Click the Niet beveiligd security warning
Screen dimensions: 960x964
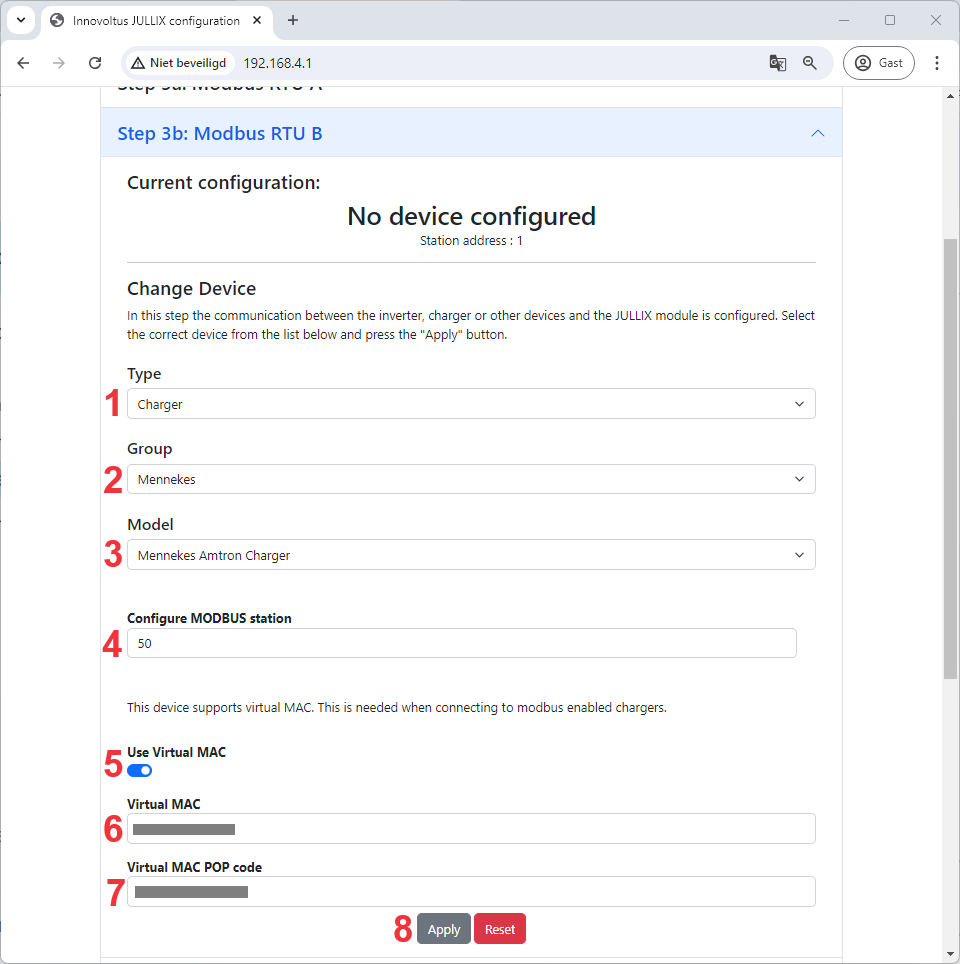tap(179, 63)
